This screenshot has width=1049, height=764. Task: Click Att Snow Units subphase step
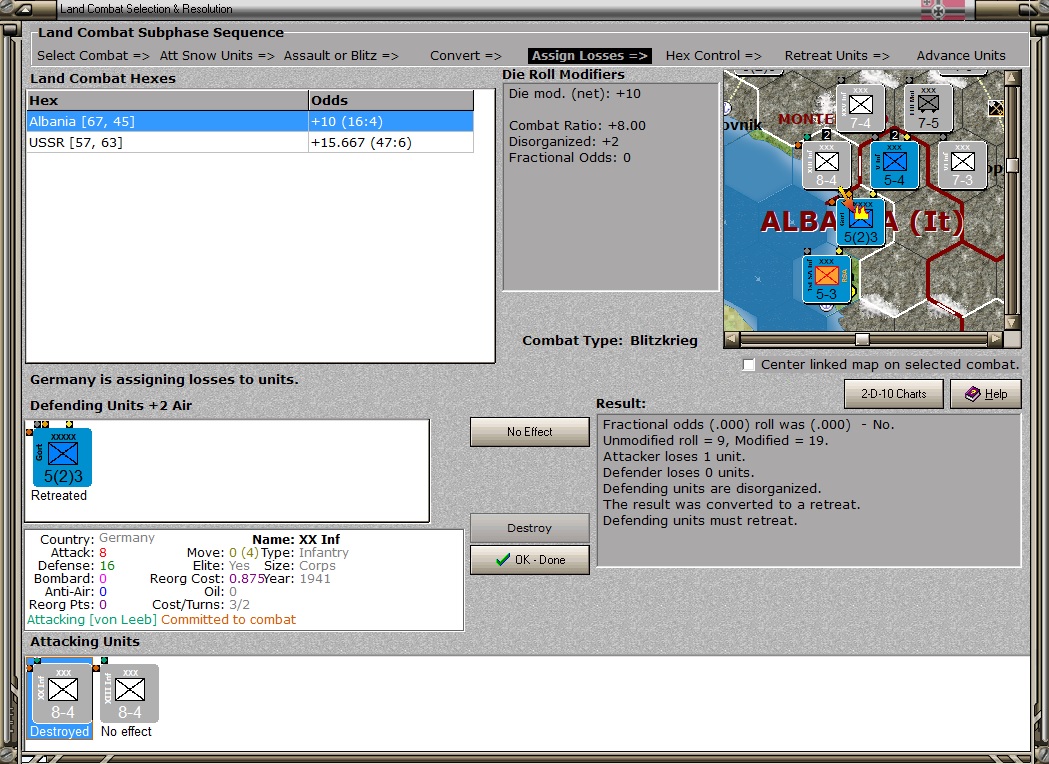[217, 56]
